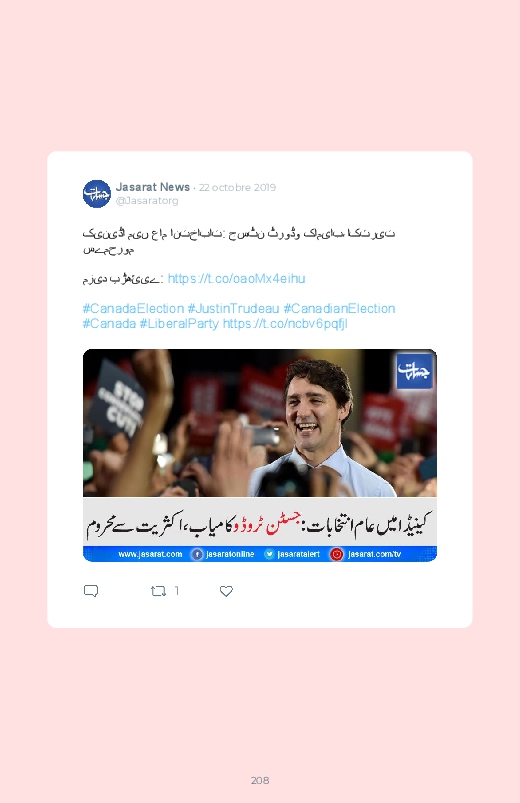Click Twitter bird icon in footer

(x=269, y=554)
